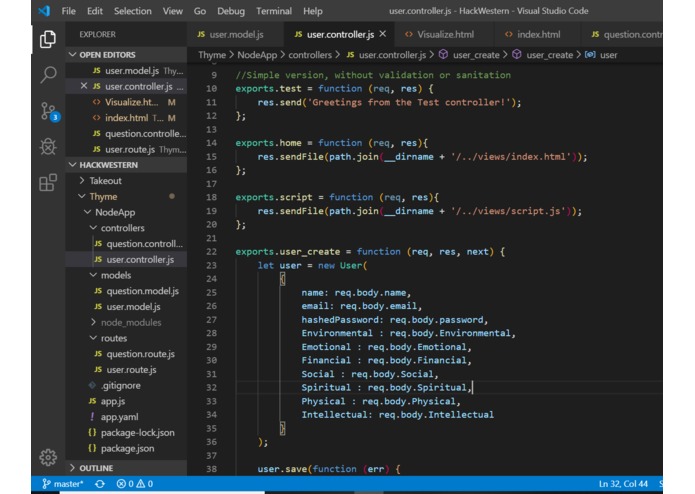
Task: Expand the node_modules folder
Action: [129, 322]
